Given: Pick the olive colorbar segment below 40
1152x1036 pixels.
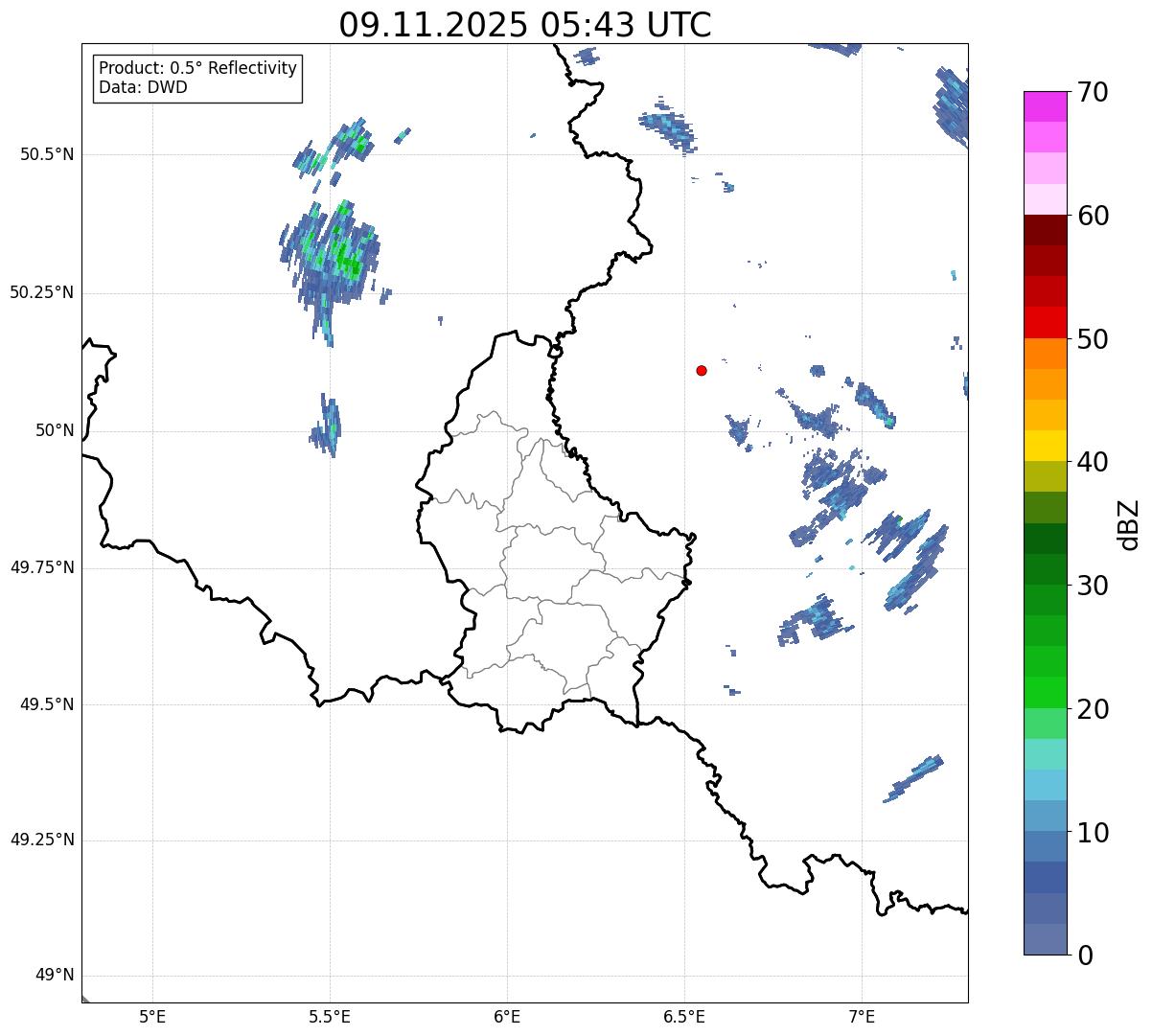Looking at the screenshot, I should [1045, 476].
